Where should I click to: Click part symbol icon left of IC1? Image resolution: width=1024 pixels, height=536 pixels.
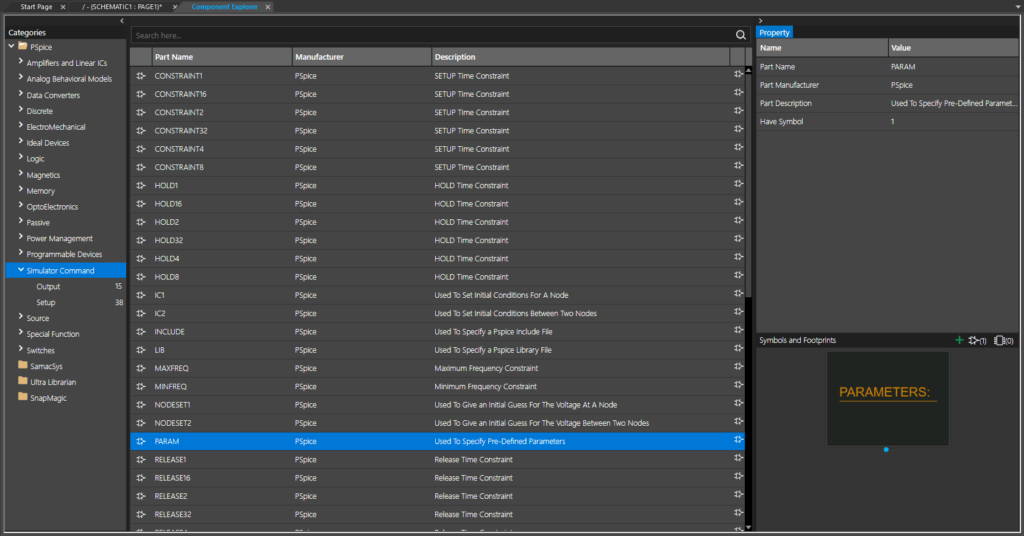pos(140,295)
